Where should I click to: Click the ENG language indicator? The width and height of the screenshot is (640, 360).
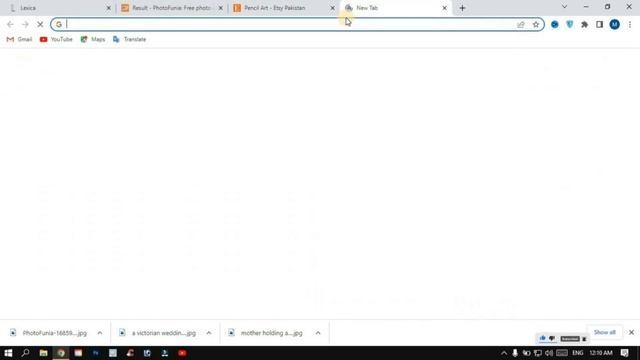click(578, 353)
